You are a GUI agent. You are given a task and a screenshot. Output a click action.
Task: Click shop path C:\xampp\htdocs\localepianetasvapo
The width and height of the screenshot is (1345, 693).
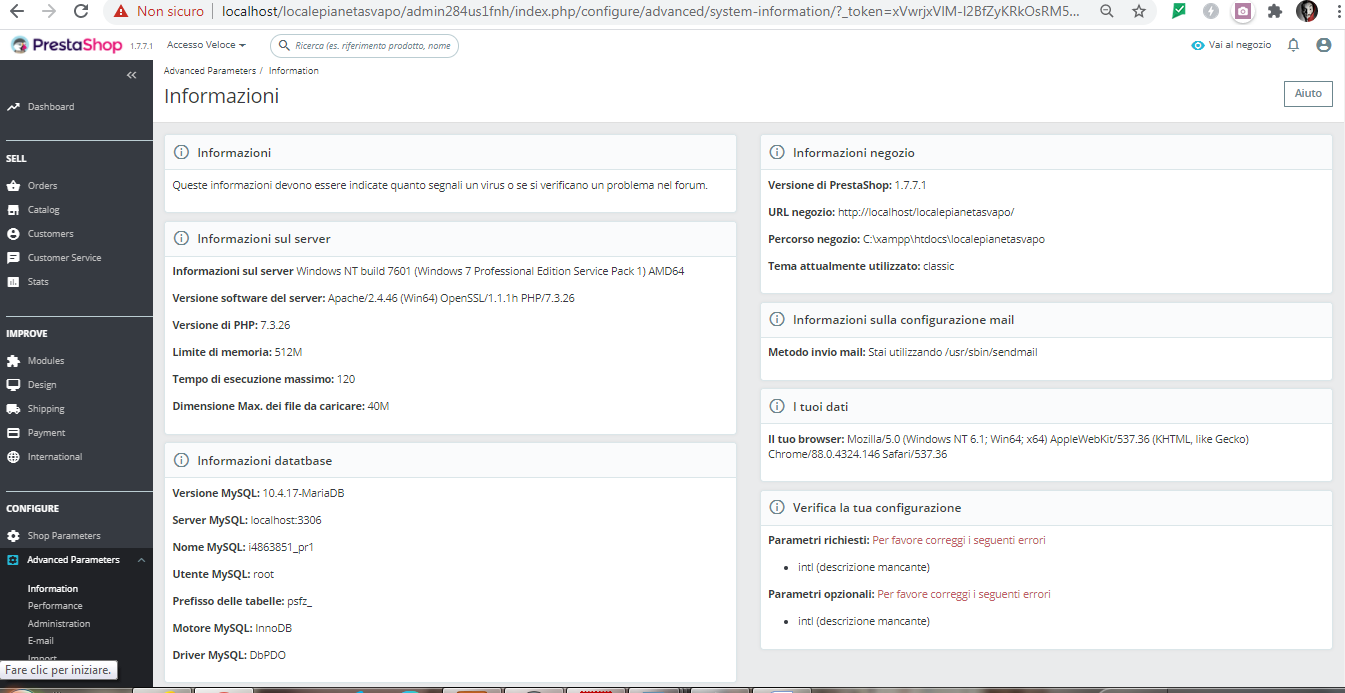point(954,239)
